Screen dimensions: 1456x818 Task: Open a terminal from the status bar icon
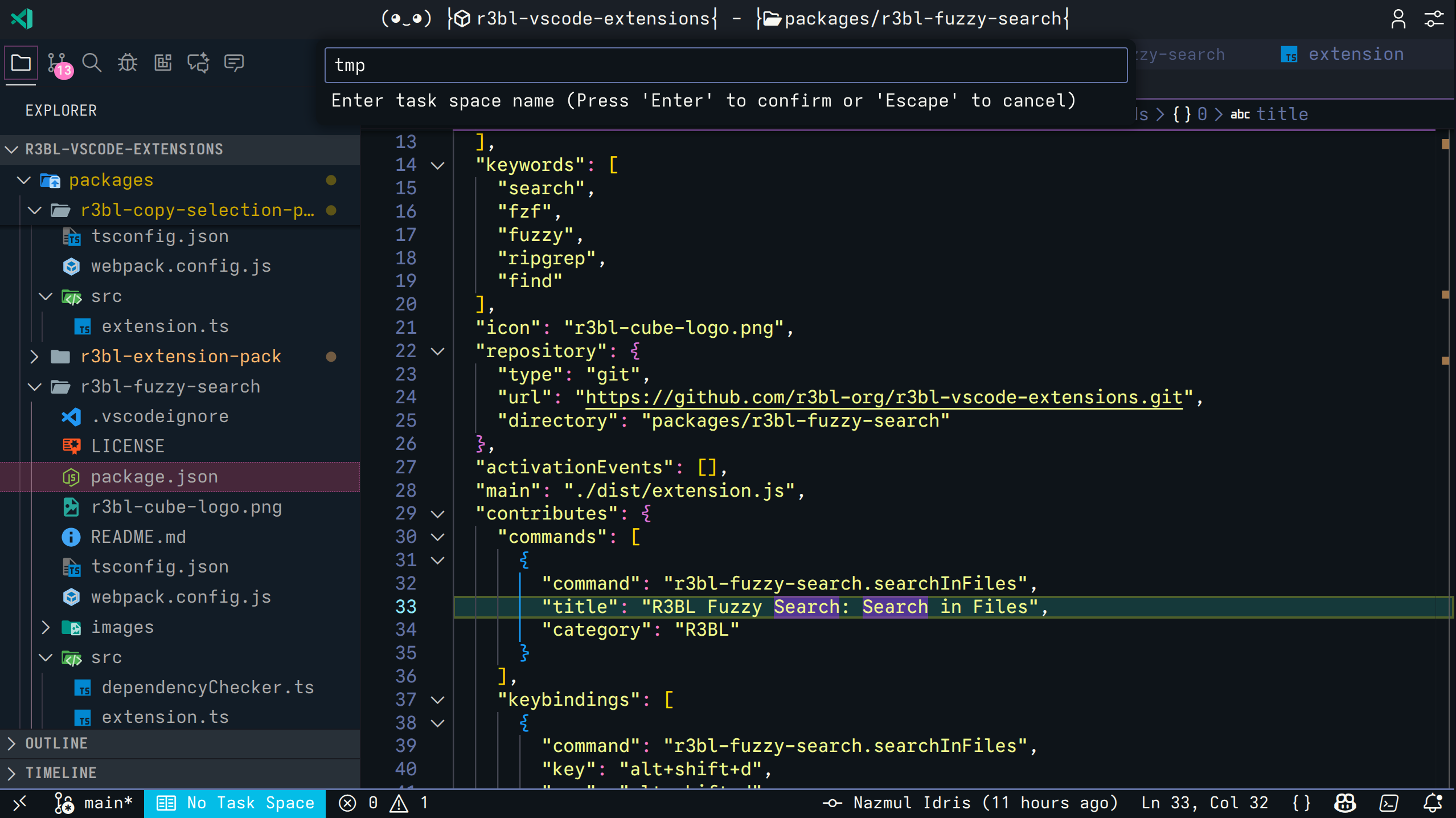(x=1388, y=803)
